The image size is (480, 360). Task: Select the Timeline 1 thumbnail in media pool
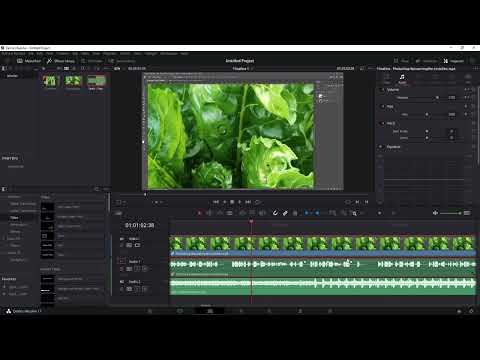tap(96, 81)
